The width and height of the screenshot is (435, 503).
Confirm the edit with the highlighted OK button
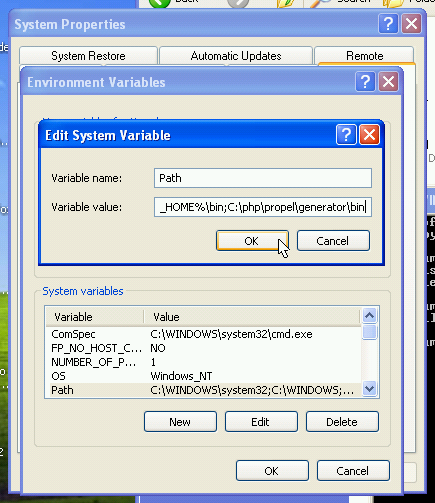coord(252,240)
